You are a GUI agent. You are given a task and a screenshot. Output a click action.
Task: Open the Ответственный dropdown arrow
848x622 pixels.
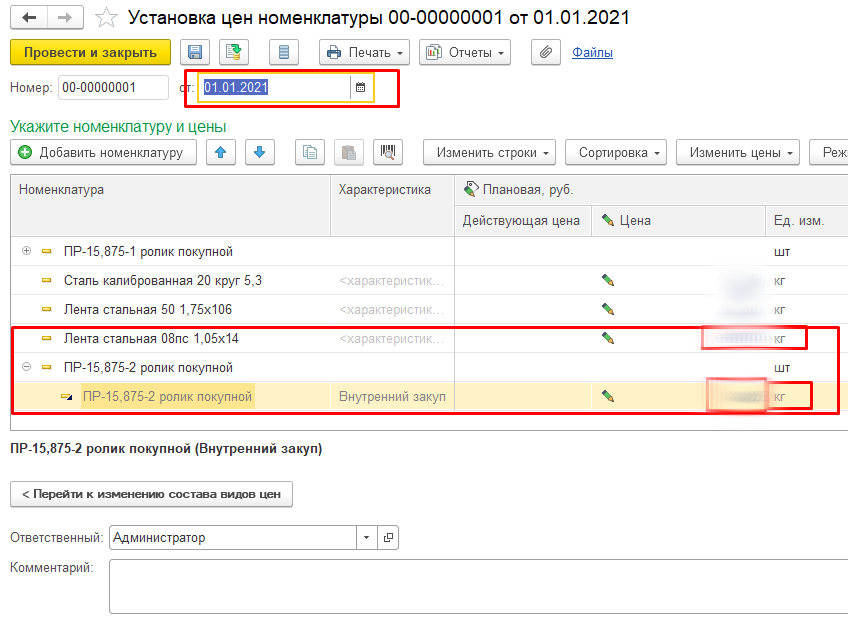click(367, 538)
